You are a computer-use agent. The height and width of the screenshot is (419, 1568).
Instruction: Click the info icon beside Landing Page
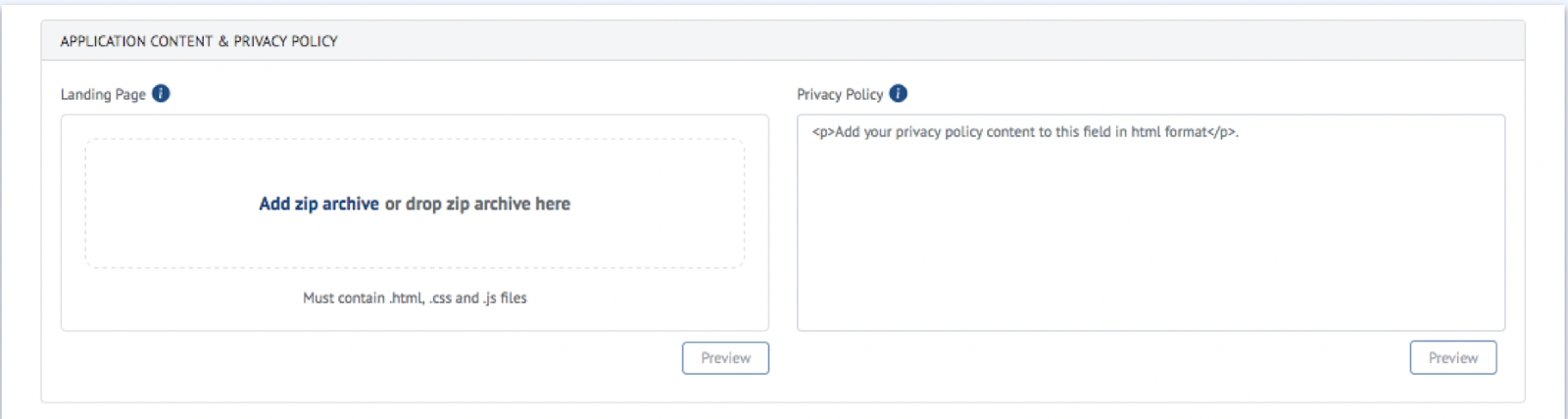[161, 94]
